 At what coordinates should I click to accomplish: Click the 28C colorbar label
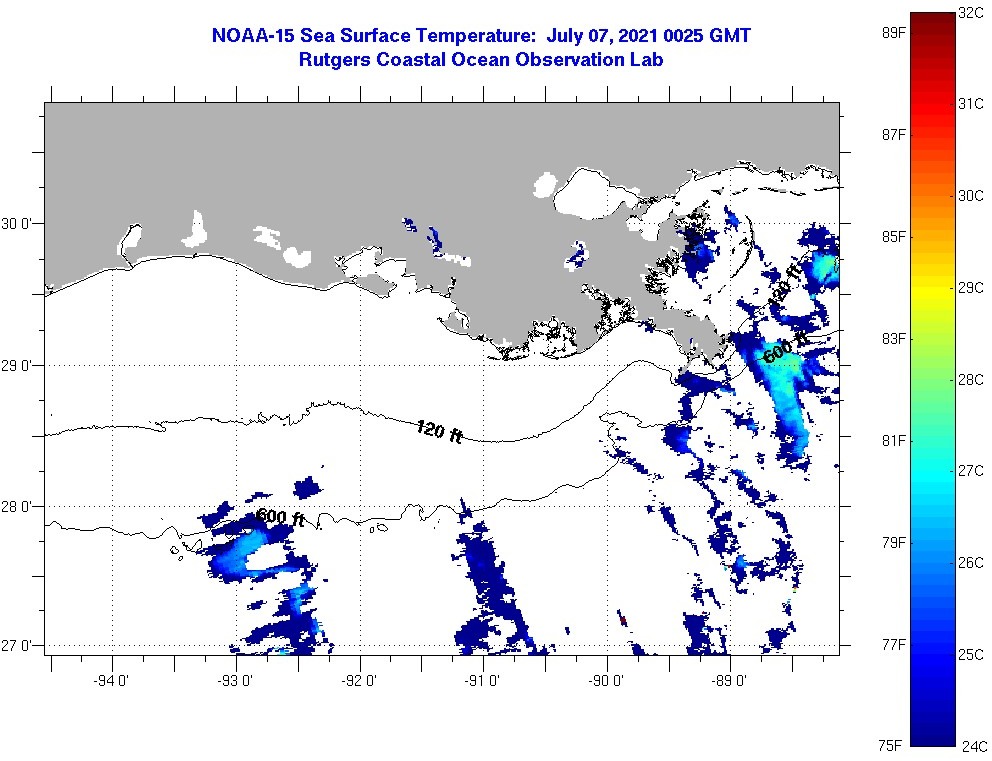coord(970,380)
